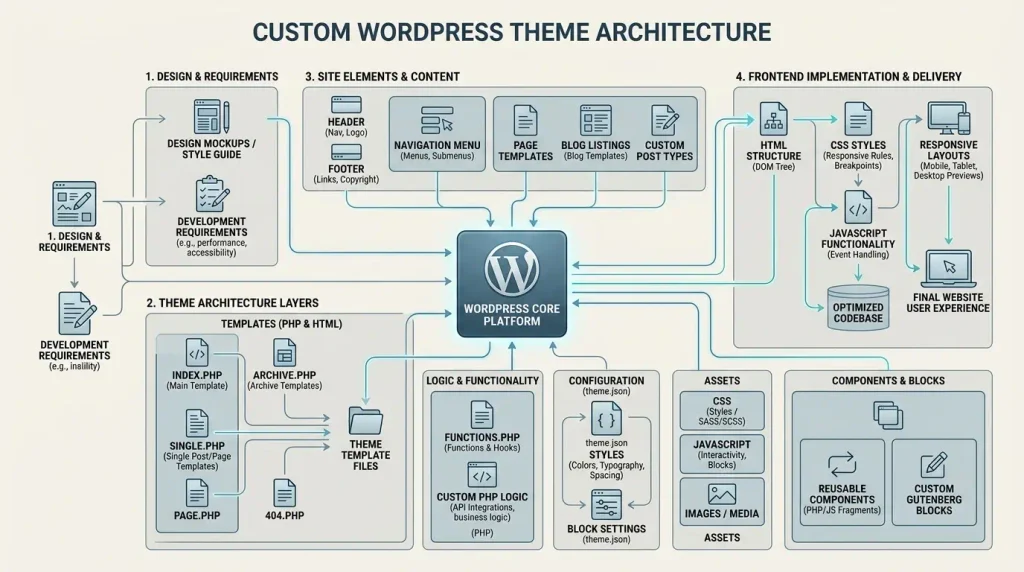
Task: Click the WordPress logo in the core platform box
Action: click(x=511, y=269)
